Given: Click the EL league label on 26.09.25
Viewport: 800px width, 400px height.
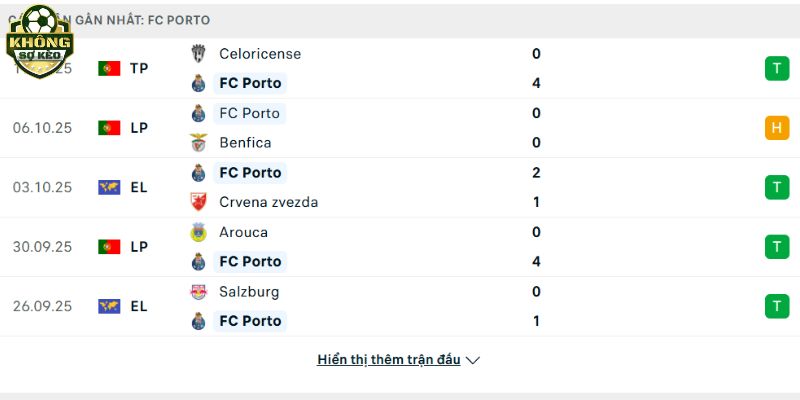Looking at the screenshot, I should 139,306.
